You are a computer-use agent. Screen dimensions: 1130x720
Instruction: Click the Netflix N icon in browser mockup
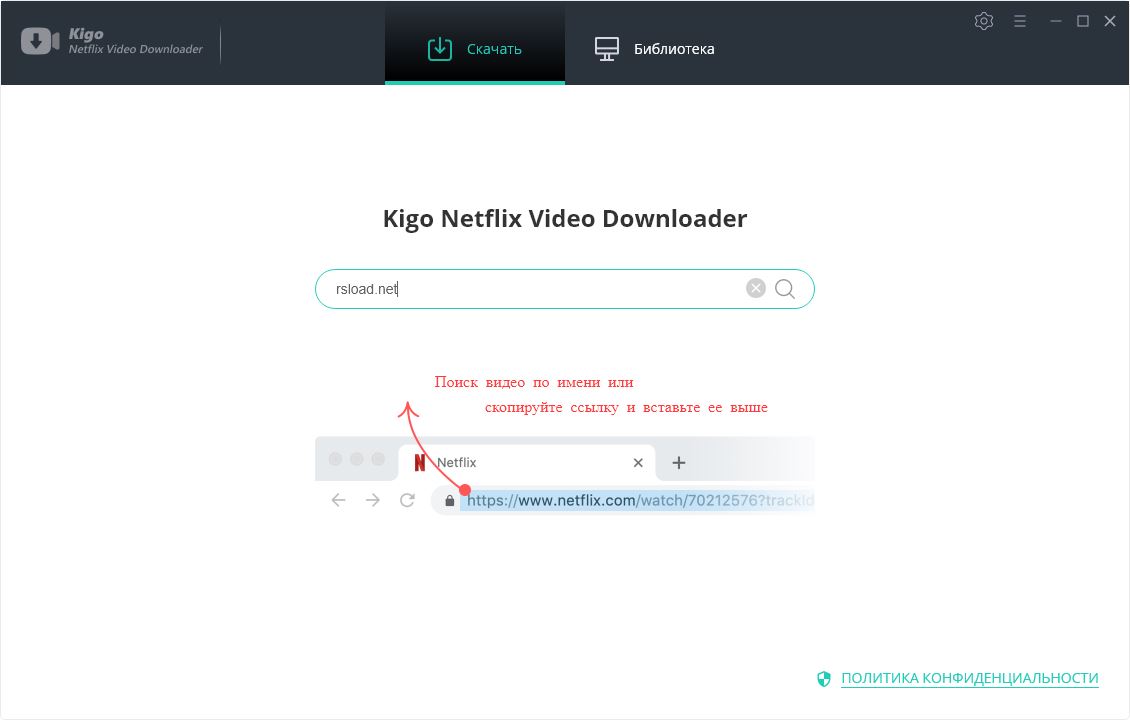[420, 462]
